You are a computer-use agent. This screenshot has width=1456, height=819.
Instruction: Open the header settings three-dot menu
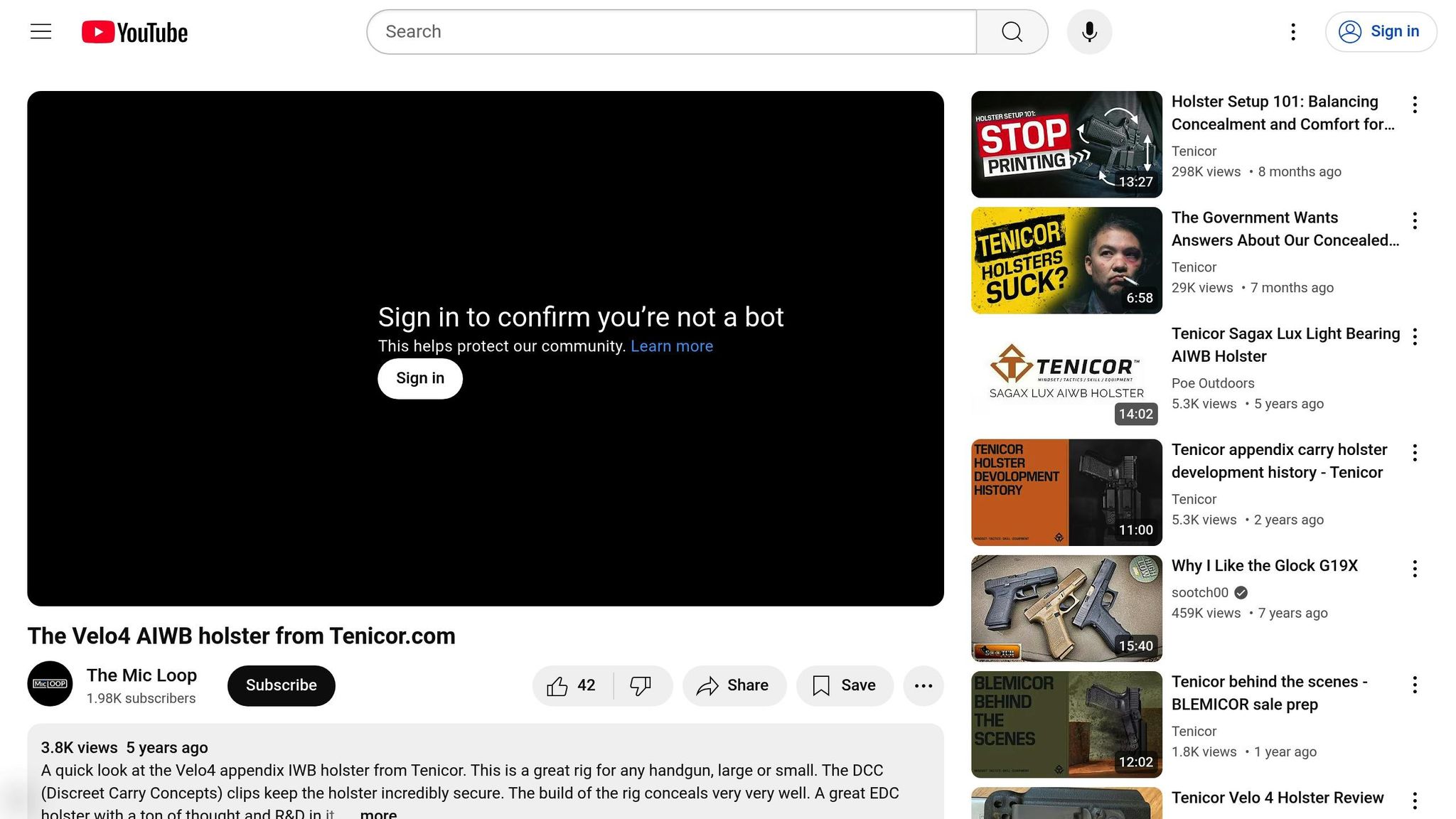pos(1293,32)
